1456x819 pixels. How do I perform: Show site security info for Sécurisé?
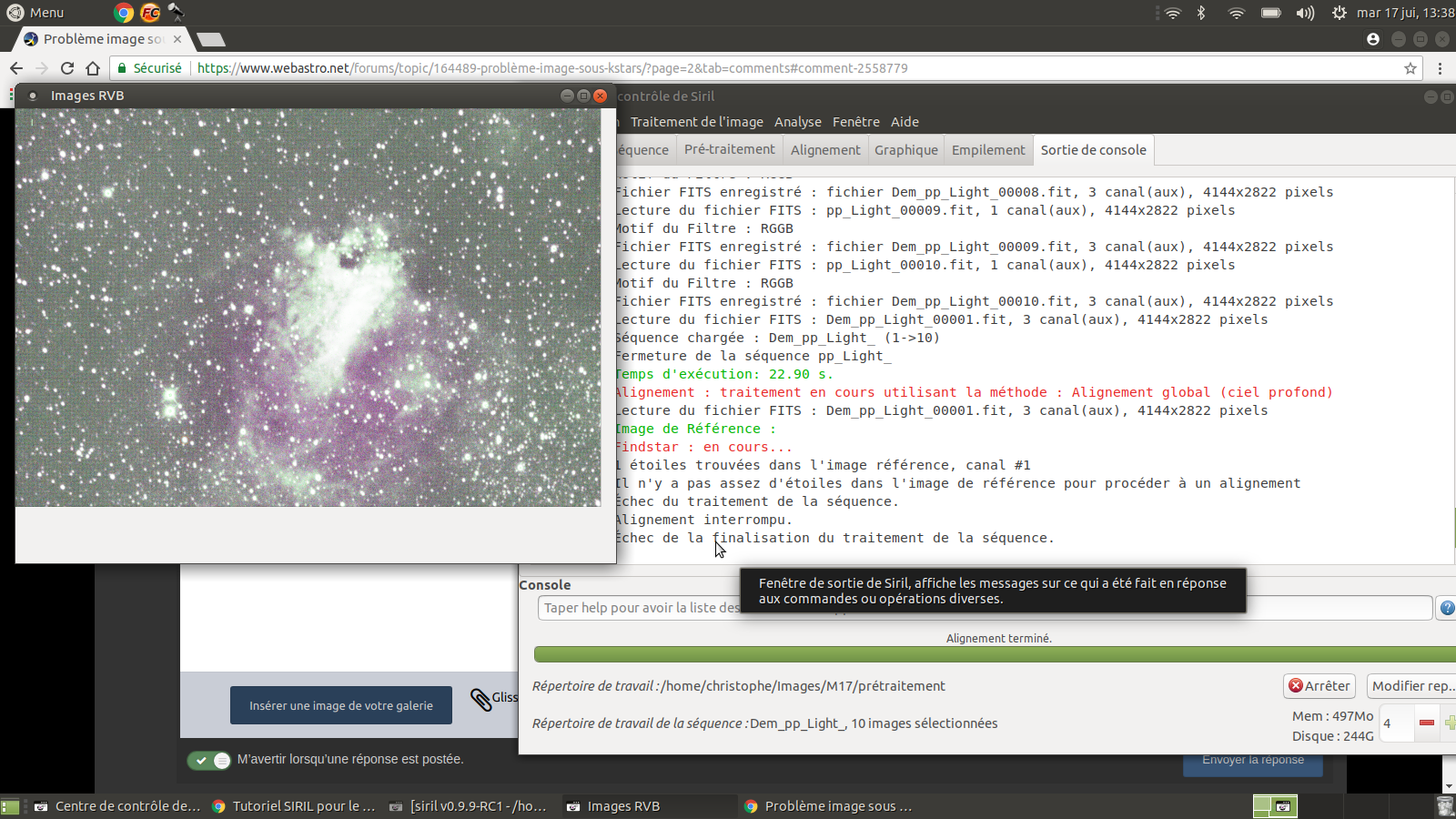tap(149, 68)
